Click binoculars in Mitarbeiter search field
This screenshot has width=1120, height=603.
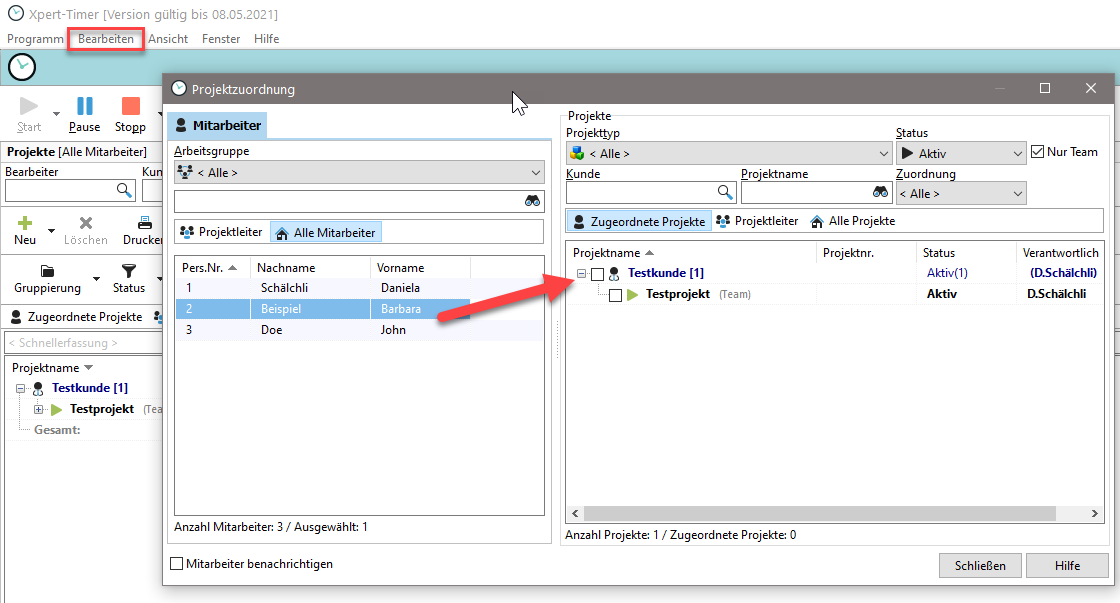[x=533, y=201]
